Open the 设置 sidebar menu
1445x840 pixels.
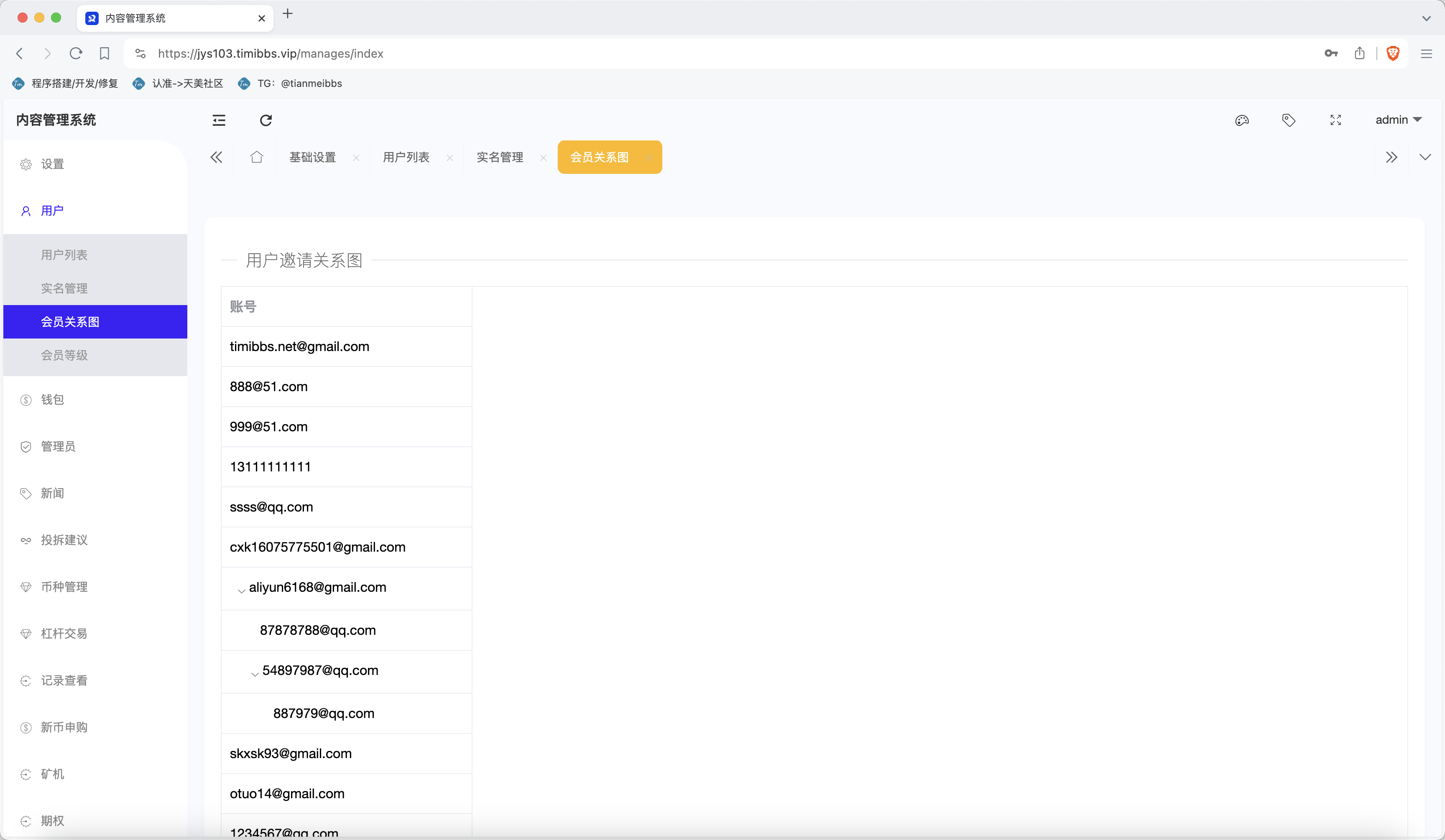pos(95,164)
